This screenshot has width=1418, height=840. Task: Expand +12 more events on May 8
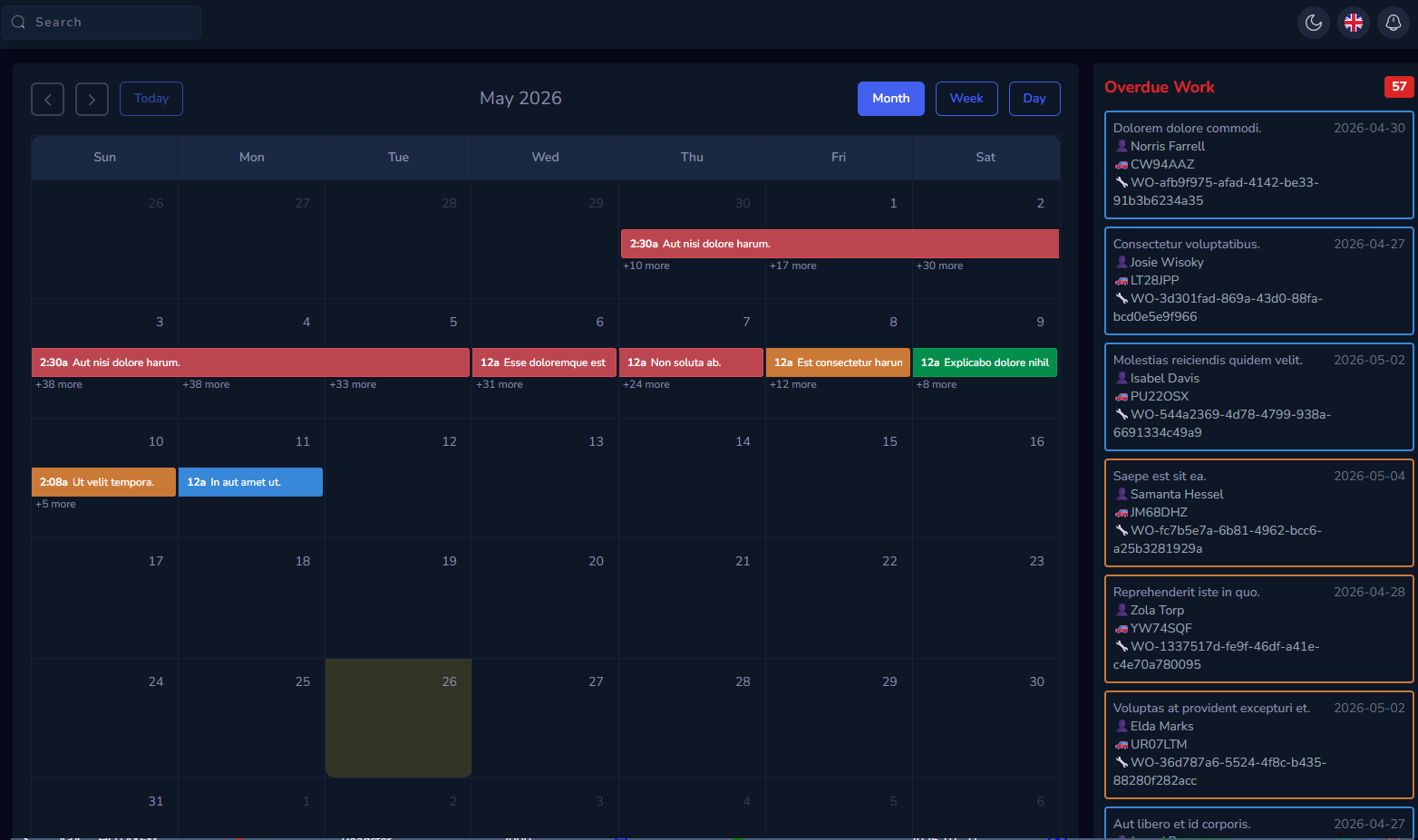point(793,385)
